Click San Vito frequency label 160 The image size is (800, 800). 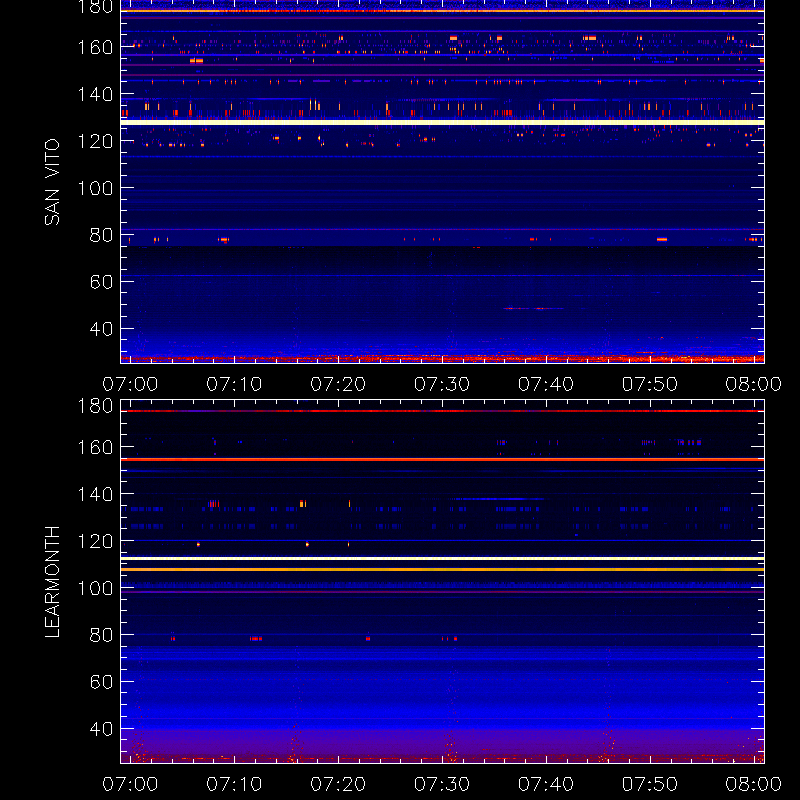pos(95,47)
